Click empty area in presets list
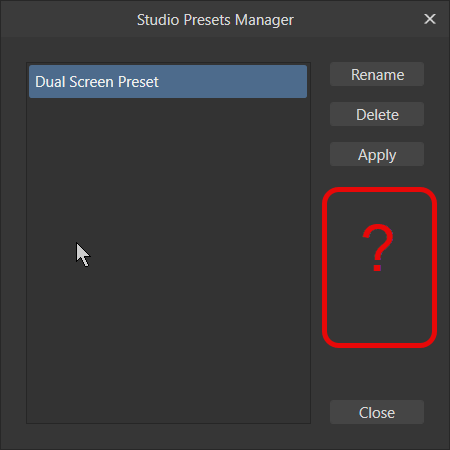Viewport: 450px width, 450px height. (168, 260)
